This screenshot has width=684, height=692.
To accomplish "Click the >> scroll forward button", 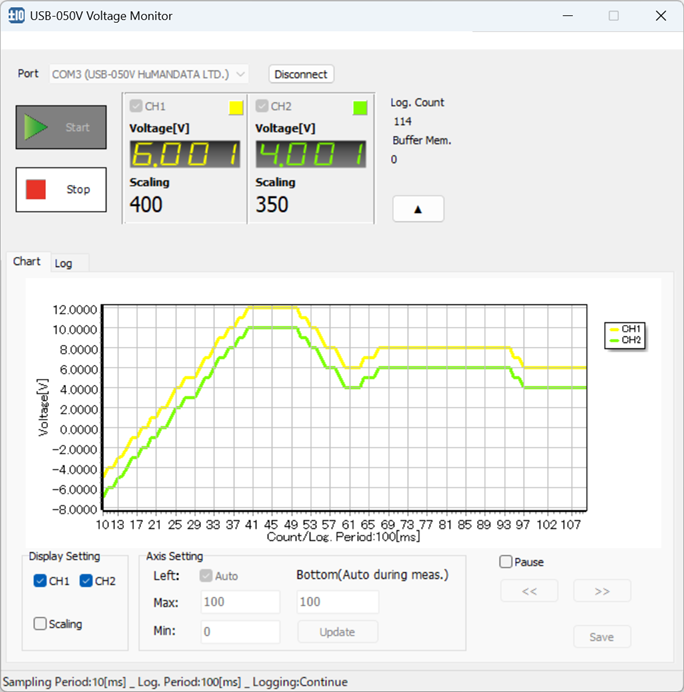I will tap(602, 591).
